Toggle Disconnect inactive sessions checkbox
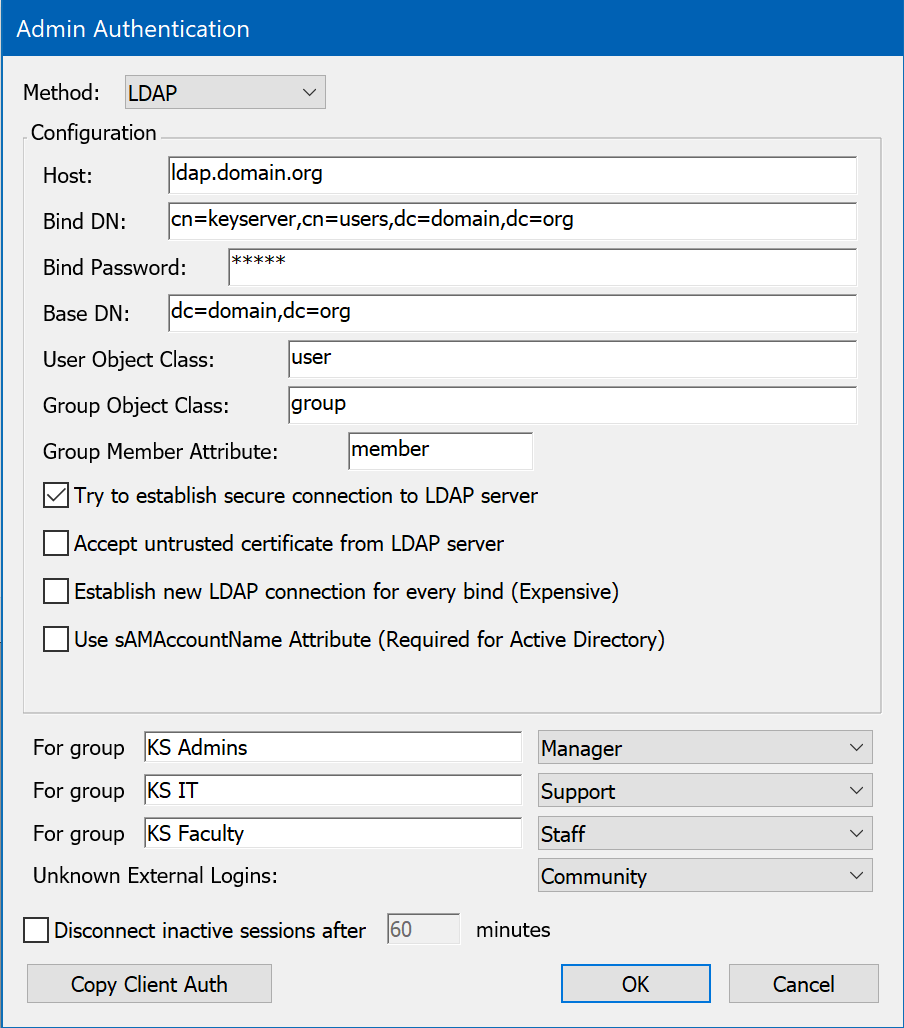 click(x=36, y=930)
